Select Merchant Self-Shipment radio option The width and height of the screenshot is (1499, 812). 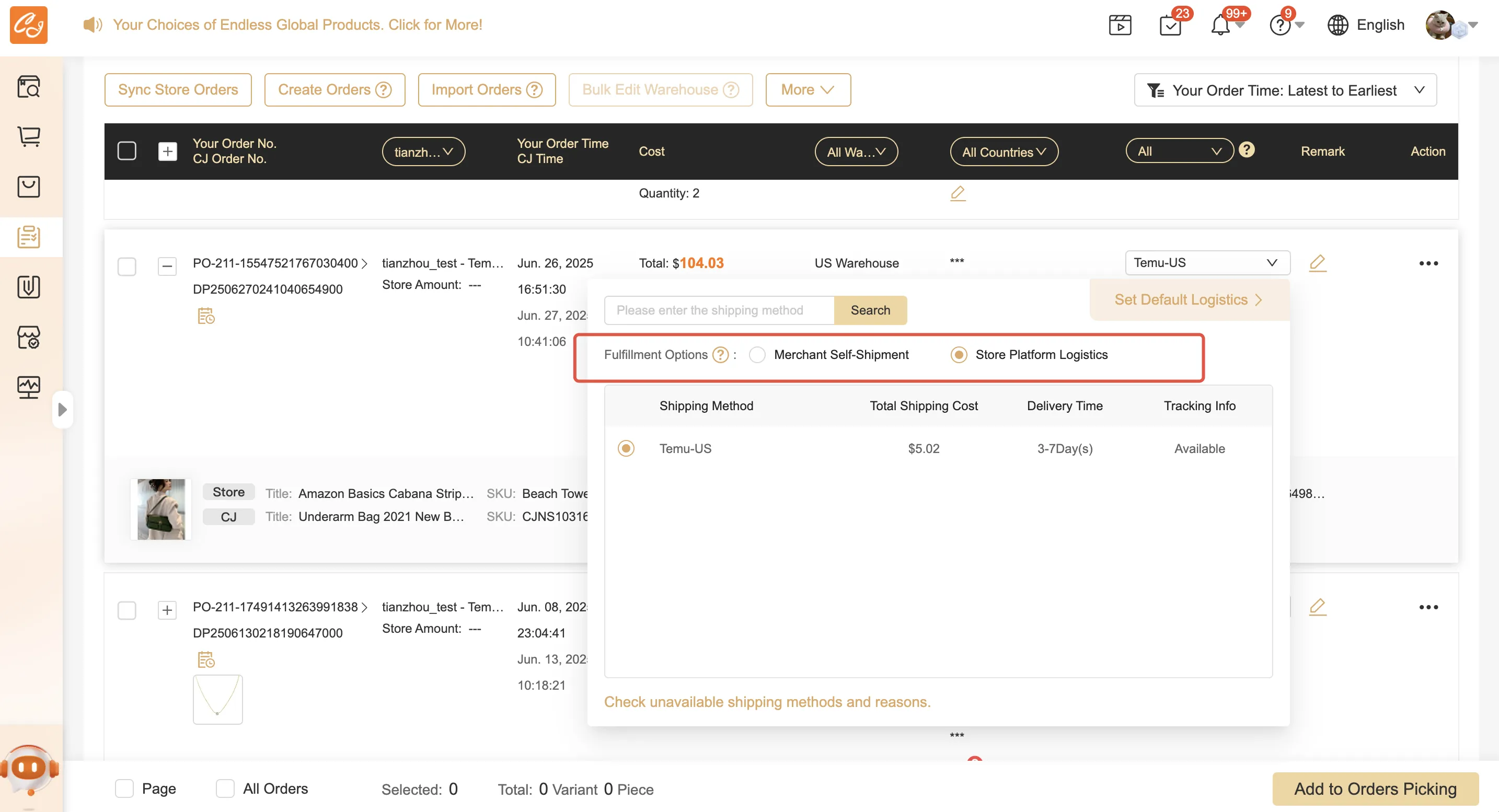757,355
